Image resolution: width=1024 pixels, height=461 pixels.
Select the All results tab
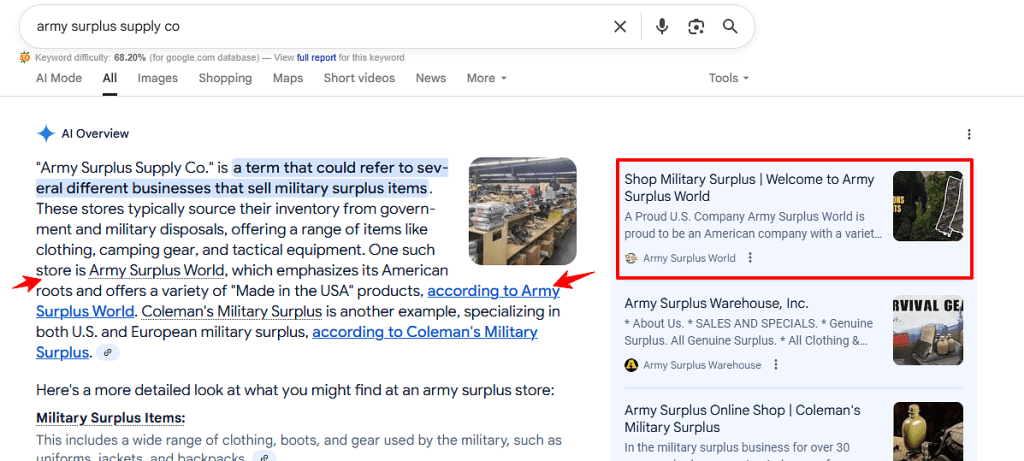[110, 78]
